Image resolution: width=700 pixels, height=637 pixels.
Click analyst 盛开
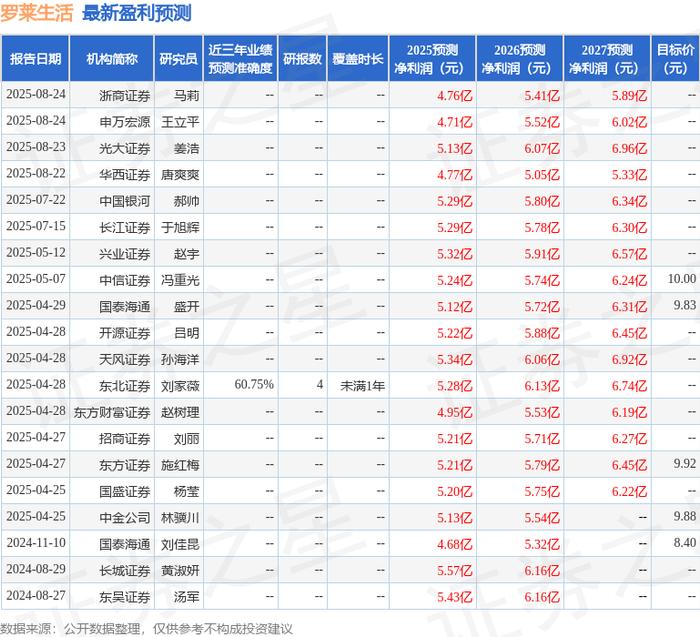point(187,307)
